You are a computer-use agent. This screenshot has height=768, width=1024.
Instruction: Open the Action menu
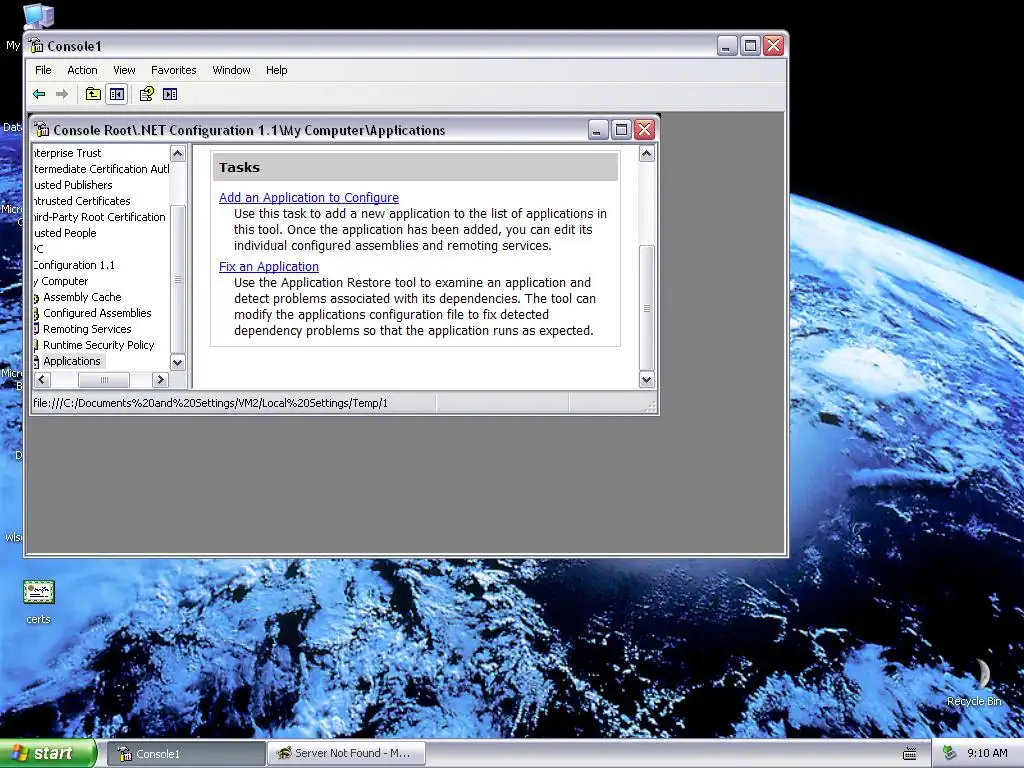(x=82, y=70)
